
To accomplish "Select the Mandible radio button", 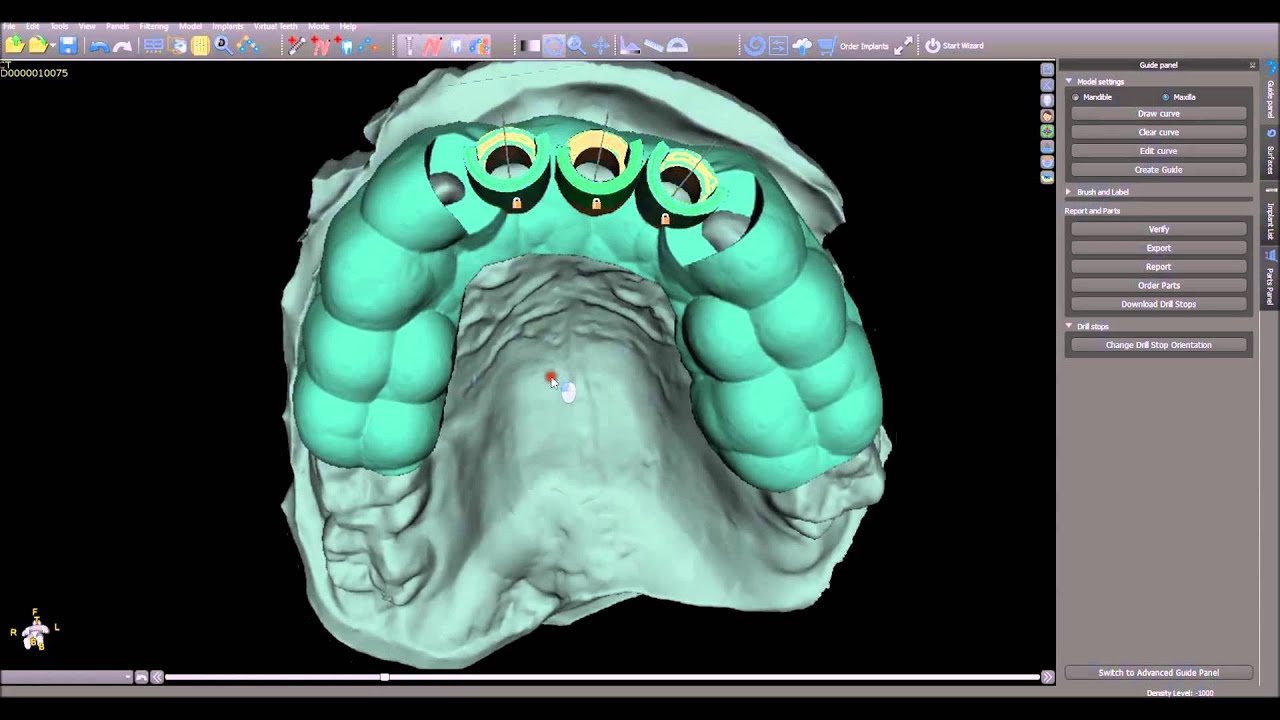I will pyautogui.click(x=1076, y=97).
